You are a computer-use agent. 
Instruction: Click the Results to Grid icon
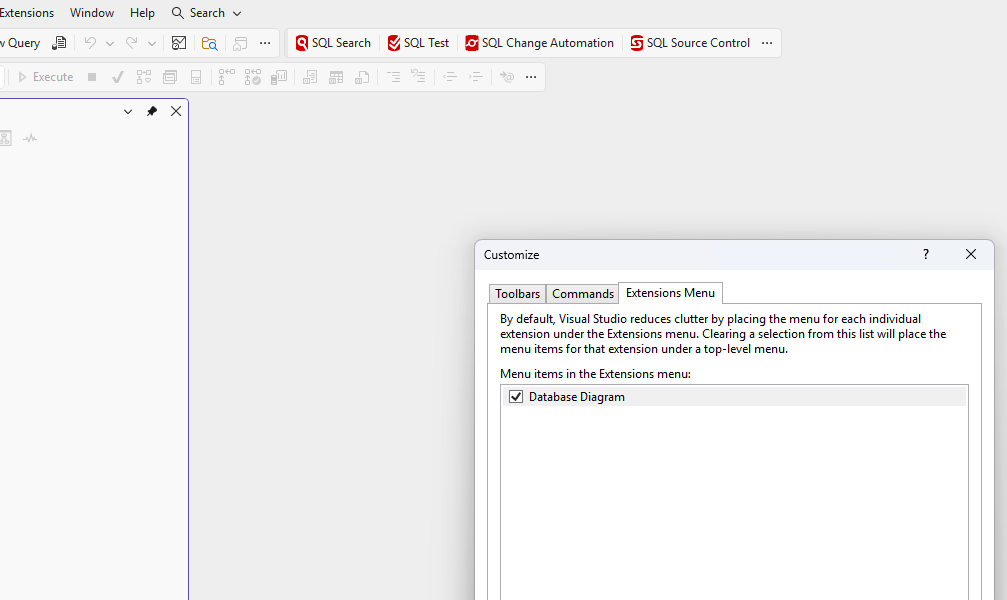pyautogui.click(x=336, y=77)
